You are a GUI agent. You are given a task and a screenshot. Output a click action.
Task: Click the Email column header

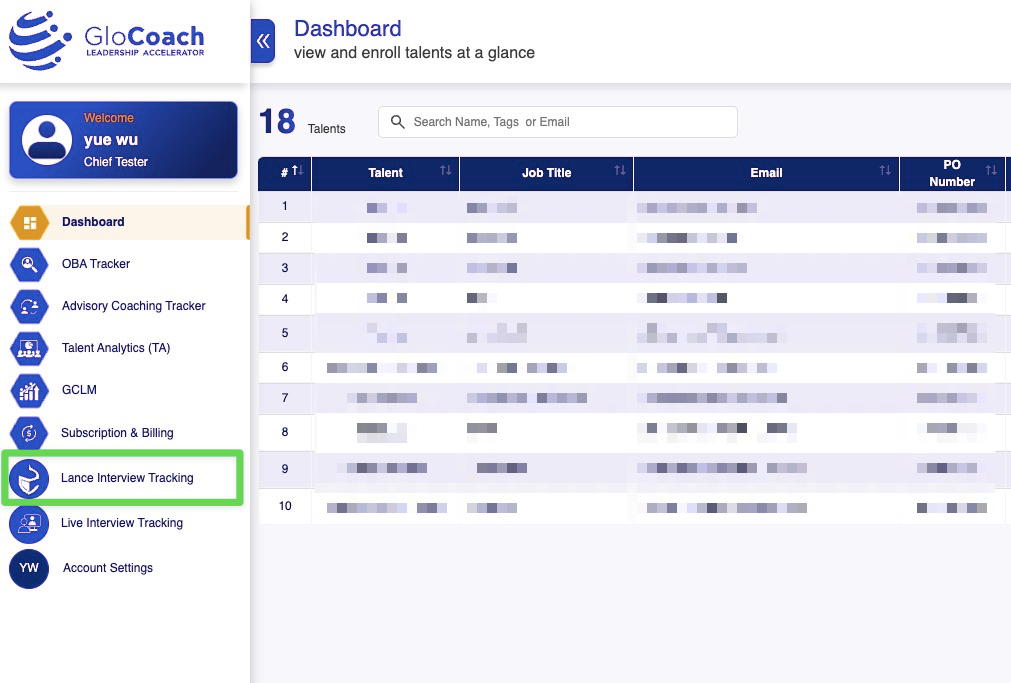coord(766,173)
